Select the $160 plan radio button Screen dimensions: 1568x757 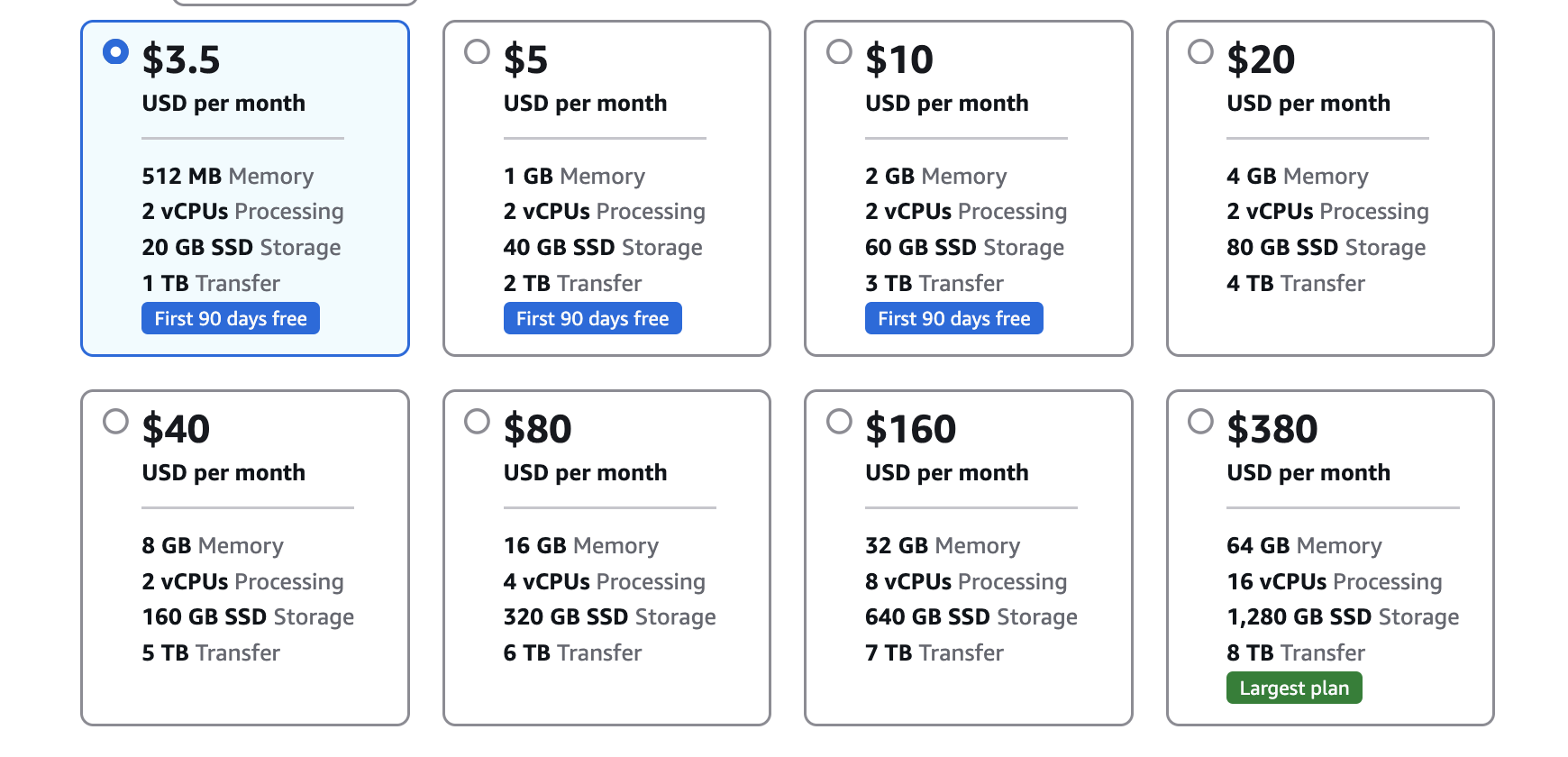pos(839,422)
